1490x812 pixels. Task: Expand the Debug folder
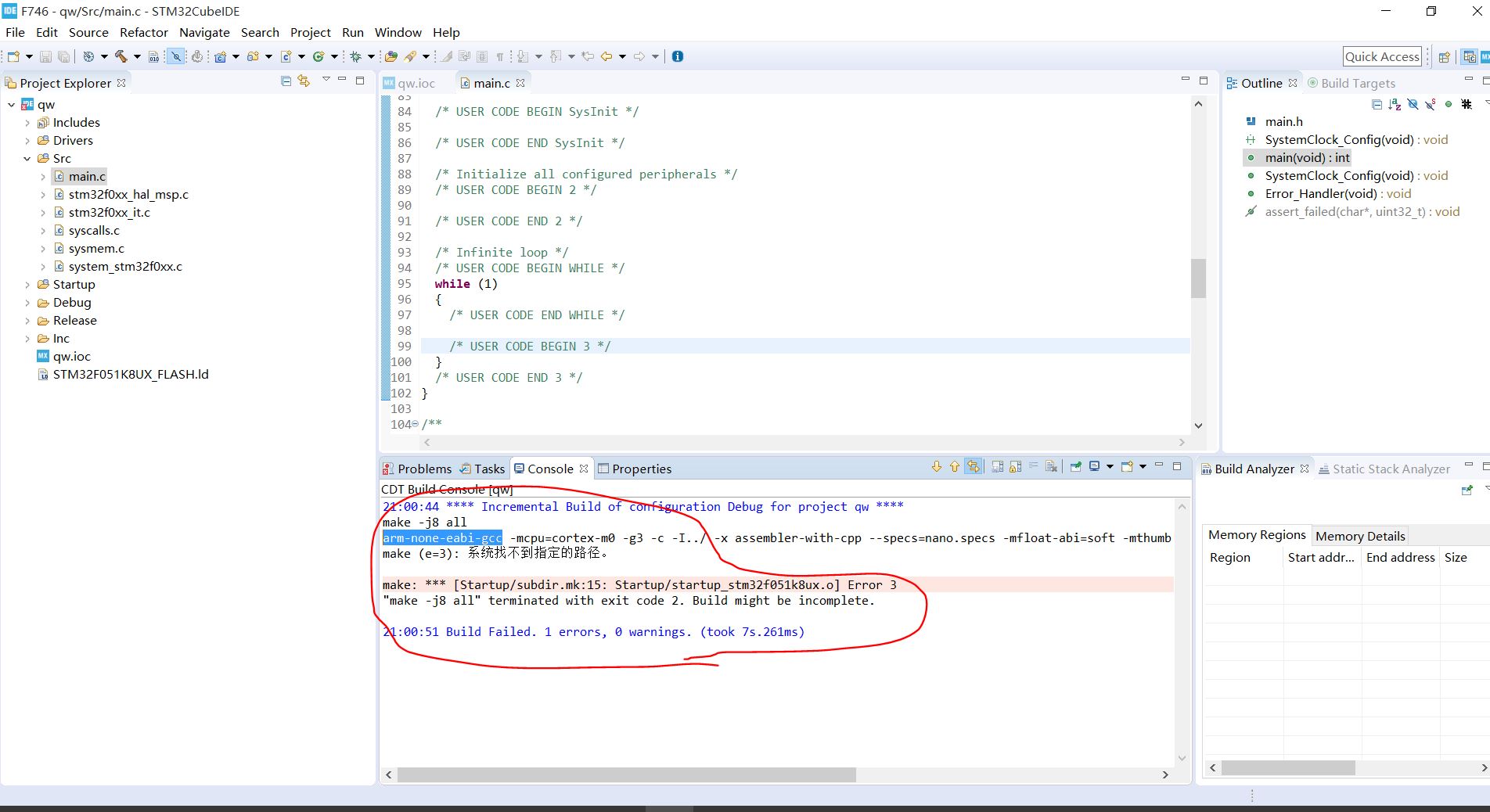point(27,303)
